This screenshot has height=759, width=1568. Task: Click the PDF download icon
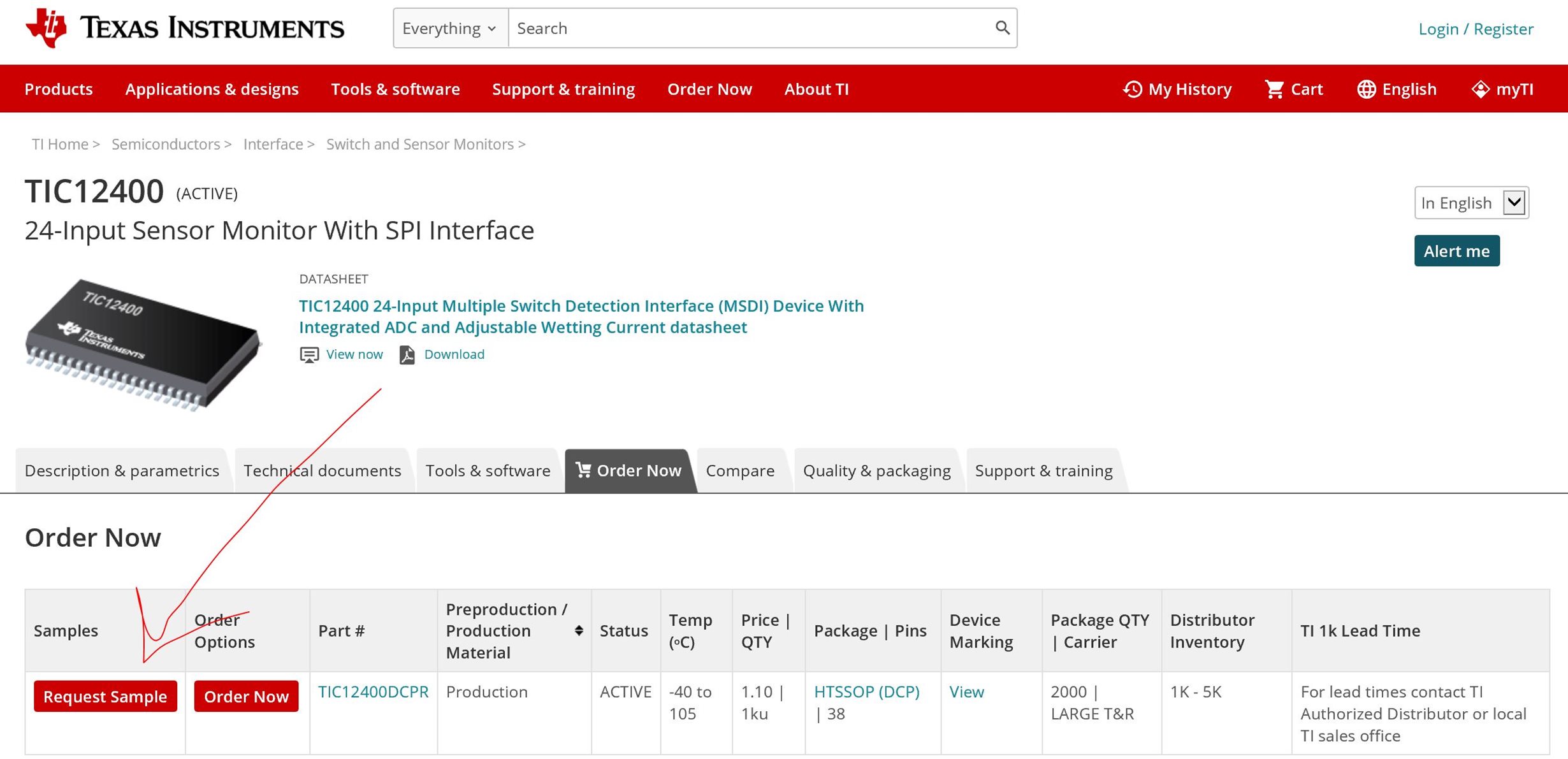pyautogui.click(x=407, y=355)
